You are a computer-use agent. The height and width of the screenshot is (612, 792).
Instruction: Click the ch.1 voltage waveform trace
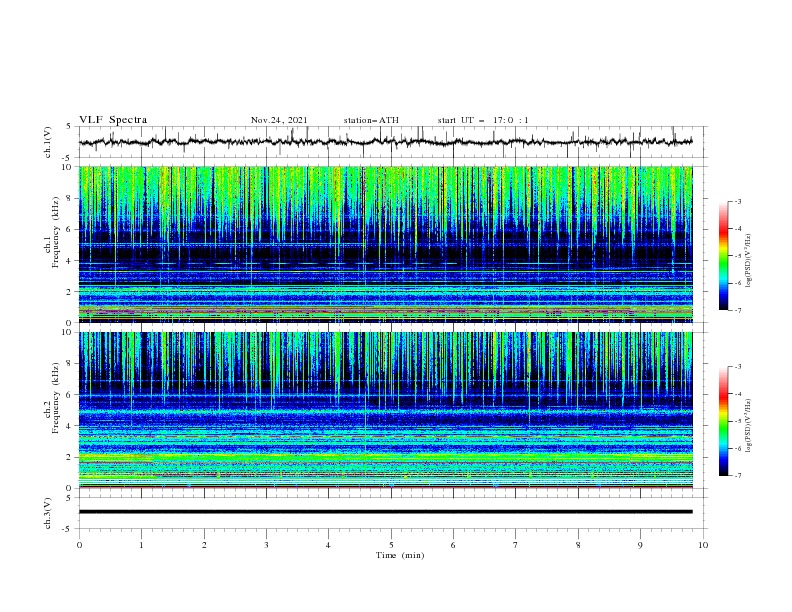click(x=385, y=142)
